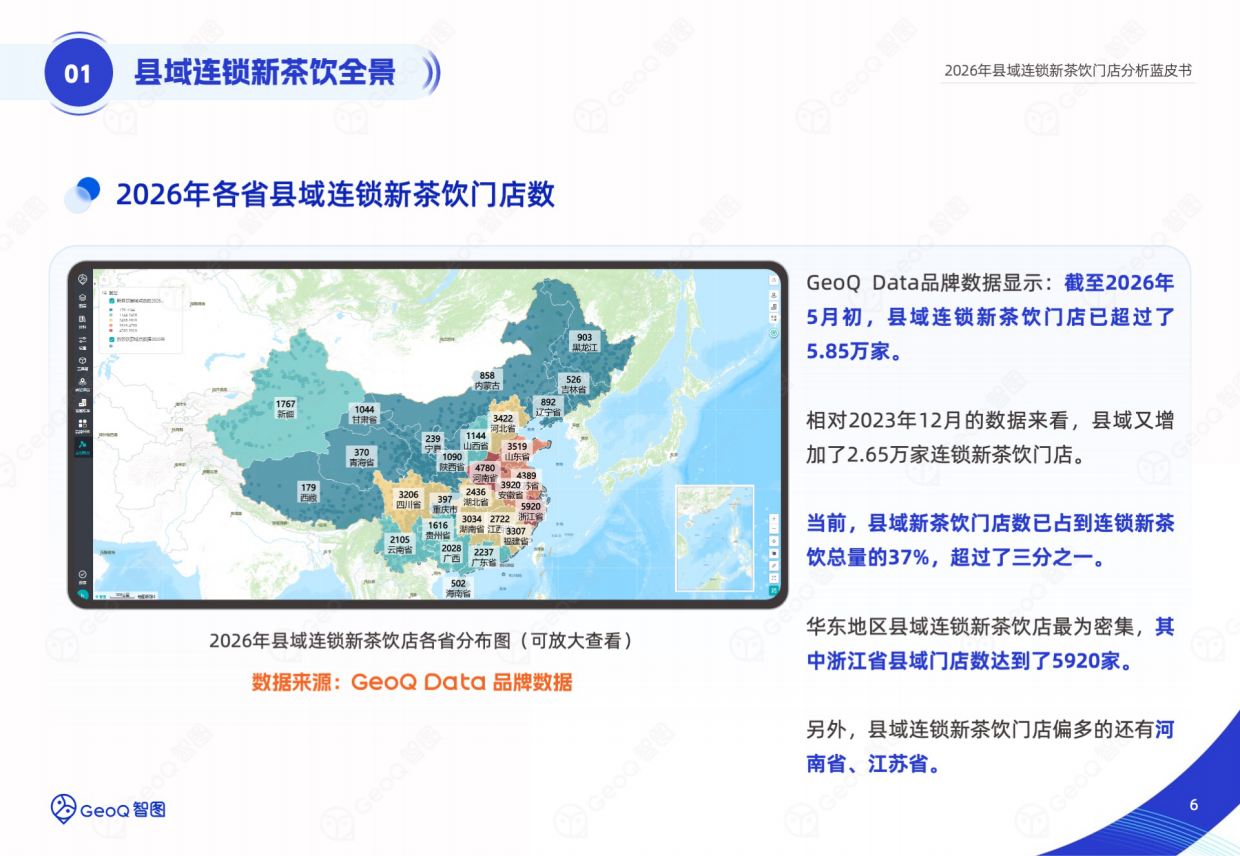
Task: Click the '2237 广东省' map label
Action: [x=484, y=557]
